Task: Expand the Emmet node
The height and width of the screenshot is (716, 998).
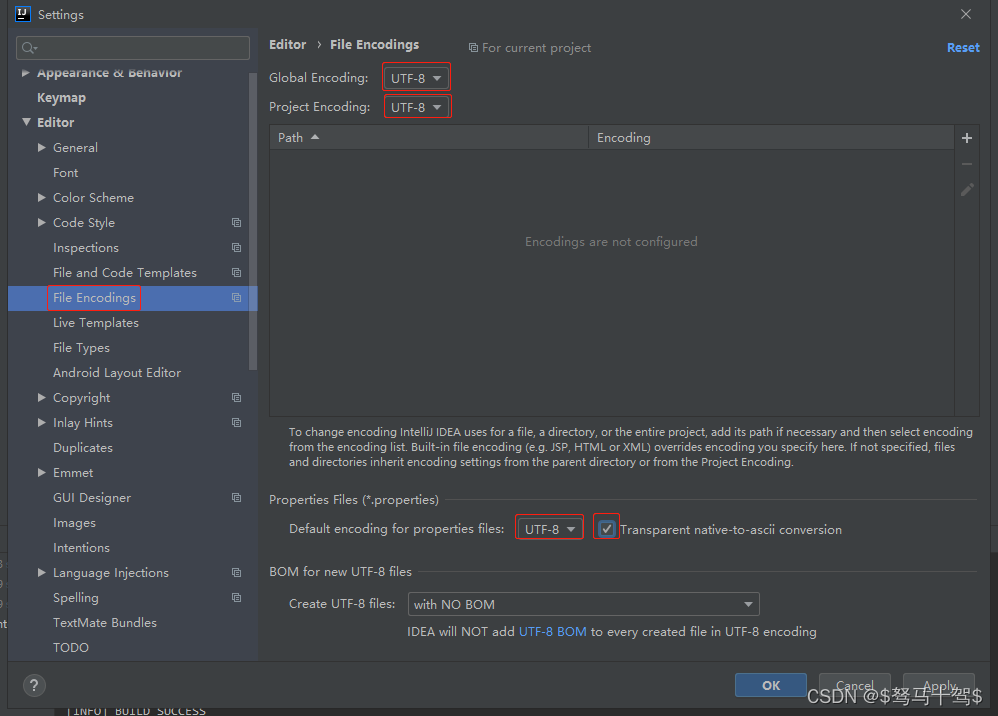Action: 41,473
